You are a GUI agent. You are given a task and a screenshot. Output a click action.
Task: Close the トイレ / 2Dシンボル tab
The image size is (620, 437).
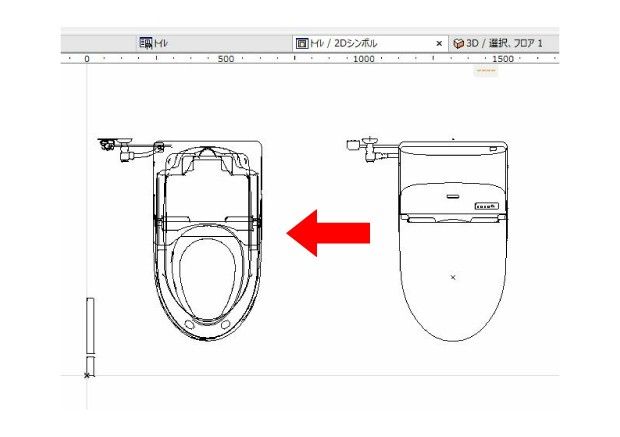pyautogui.click(x=439, y=44)
